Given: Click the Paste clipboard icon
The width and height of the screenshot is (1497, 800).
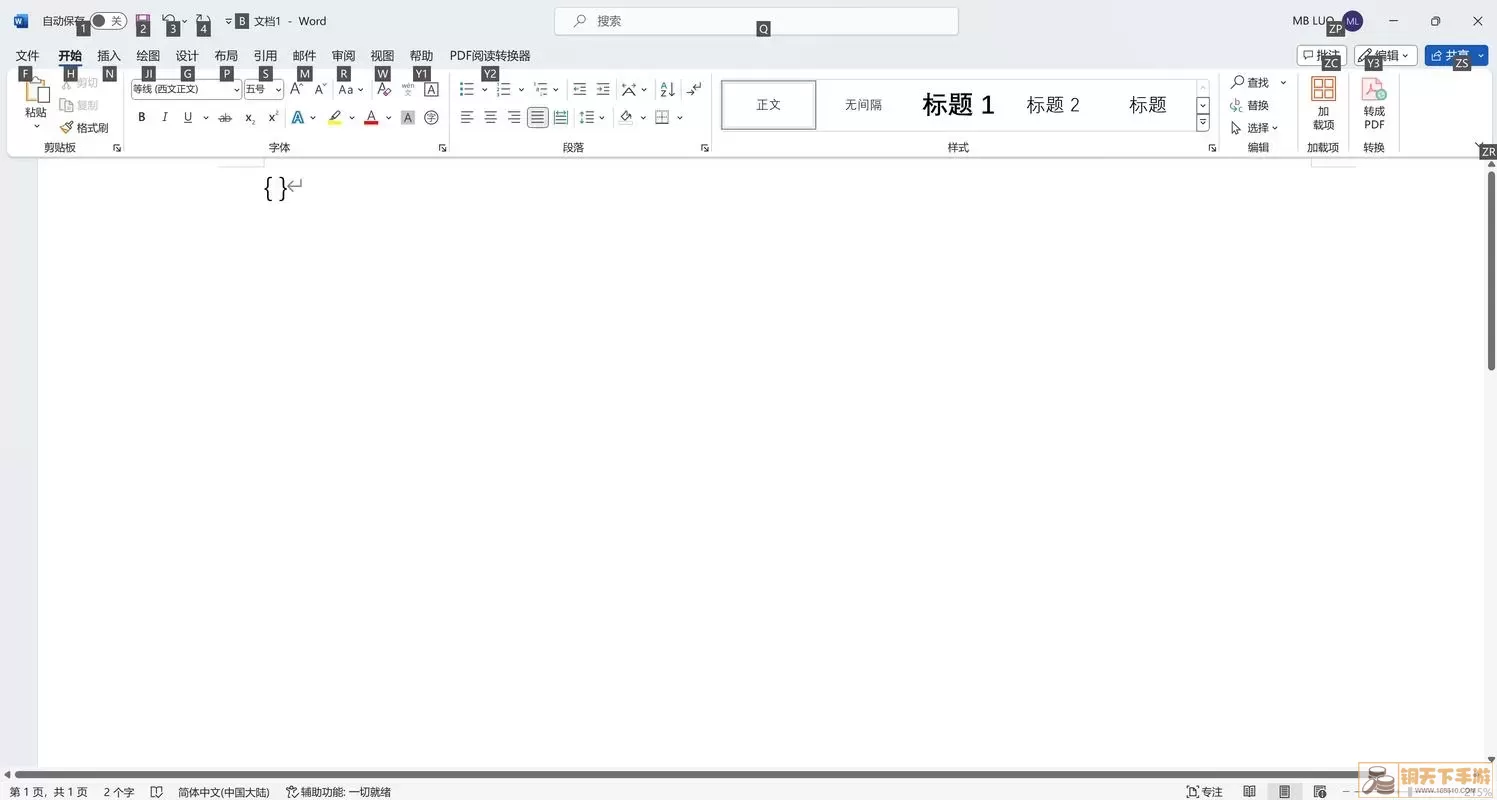Looking at the screenshot, I should click(x=37, y=92).
